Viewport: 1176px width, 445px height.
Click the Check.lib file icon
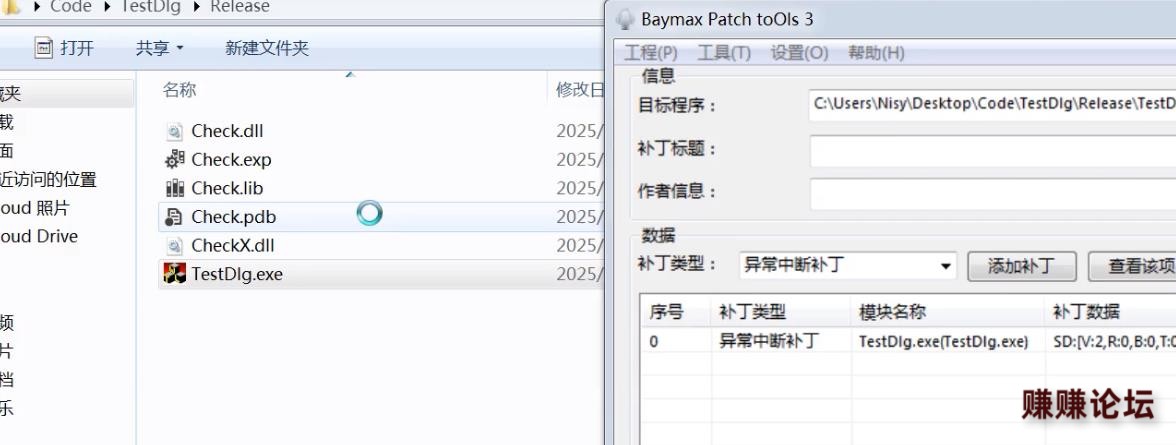click(174, 188)
